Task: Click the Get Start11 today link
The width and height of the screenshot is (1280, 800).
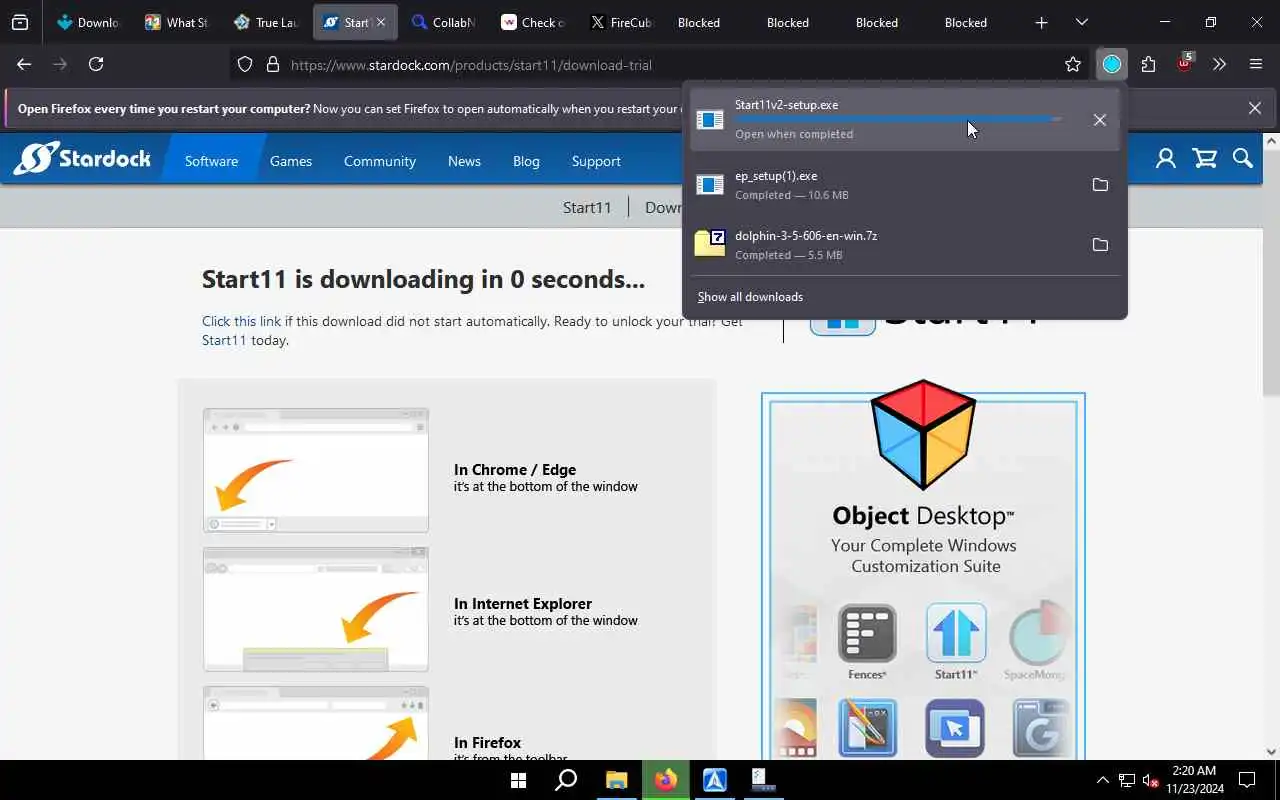Action: [222, 340]
